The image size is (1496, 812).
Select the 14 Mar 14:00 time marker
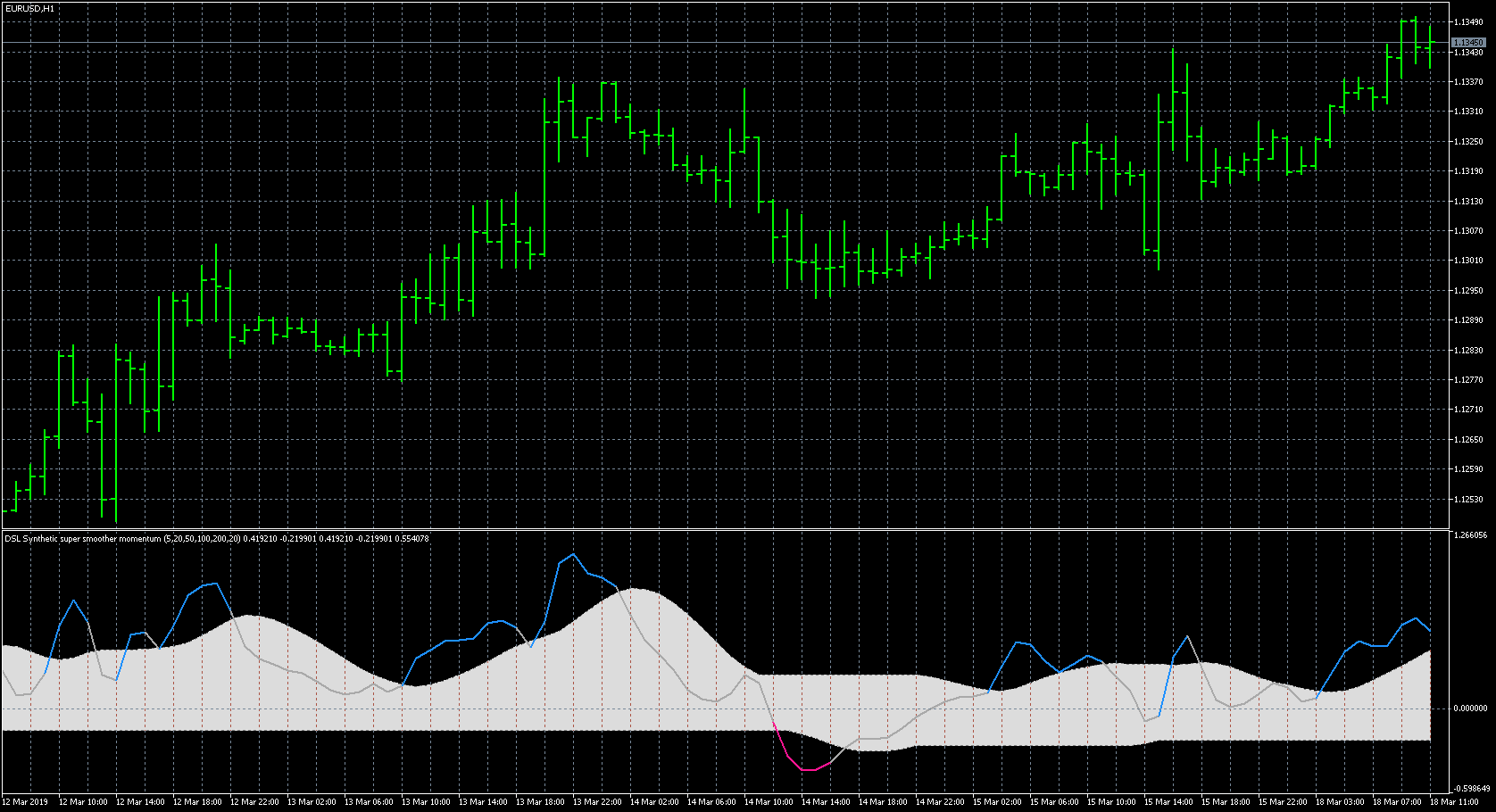(826, 802)
